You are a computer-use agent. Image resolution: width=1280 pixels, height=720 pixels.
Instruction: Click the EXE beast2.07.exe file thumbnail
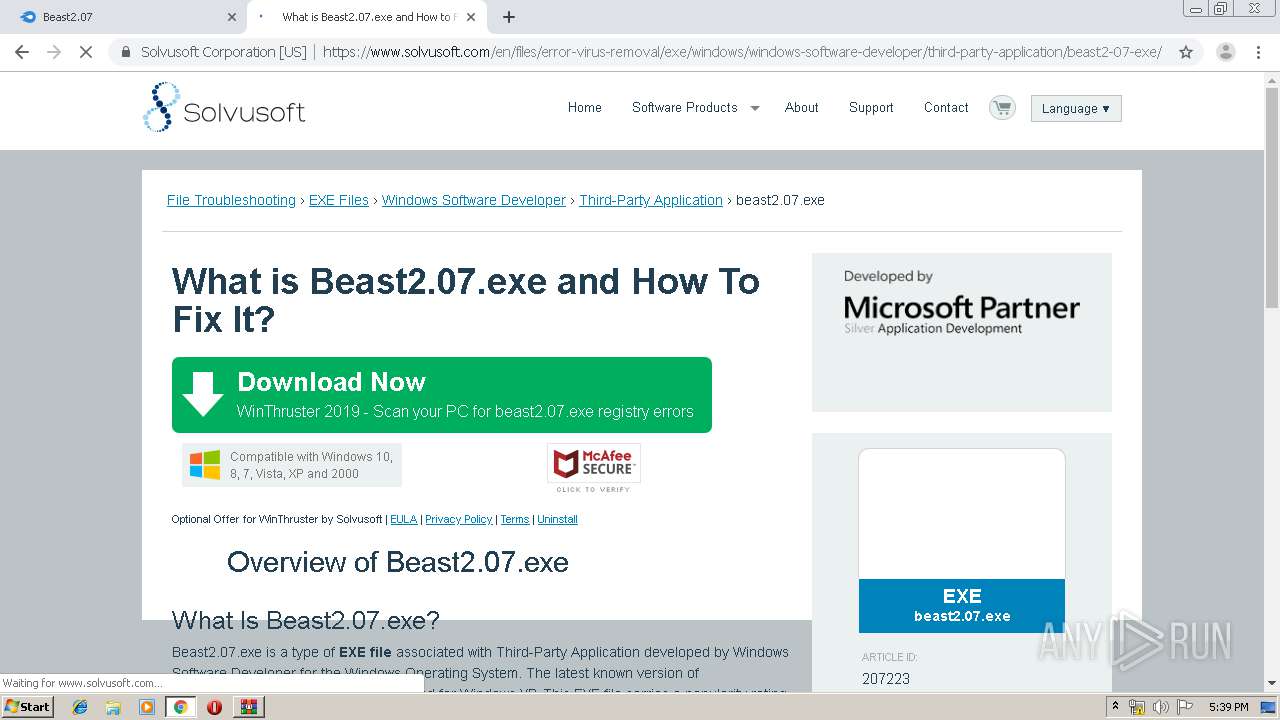click(962, 540)
